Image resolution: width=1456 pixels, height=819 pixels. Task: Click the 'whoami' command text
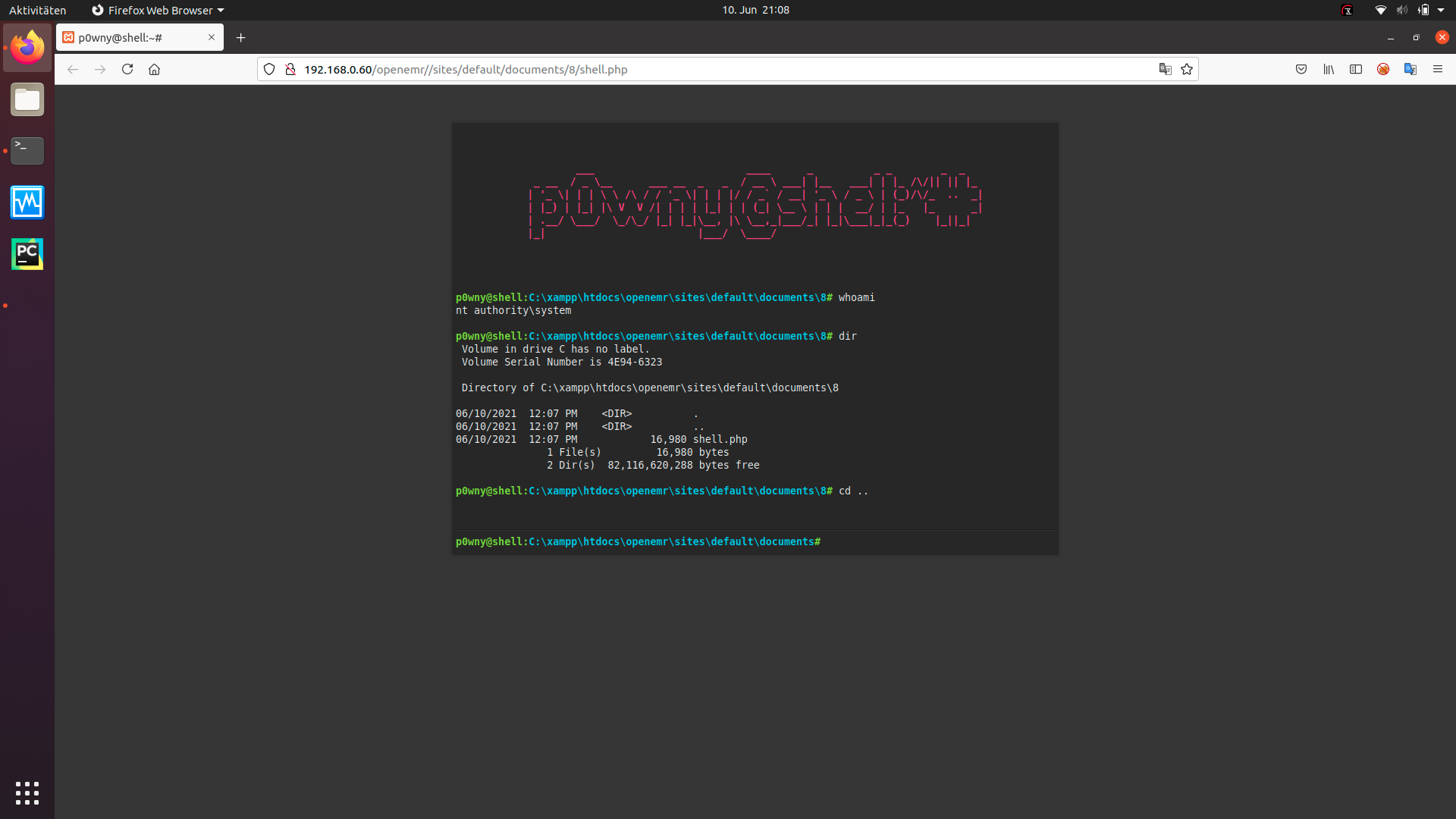(x=857, y=298)
